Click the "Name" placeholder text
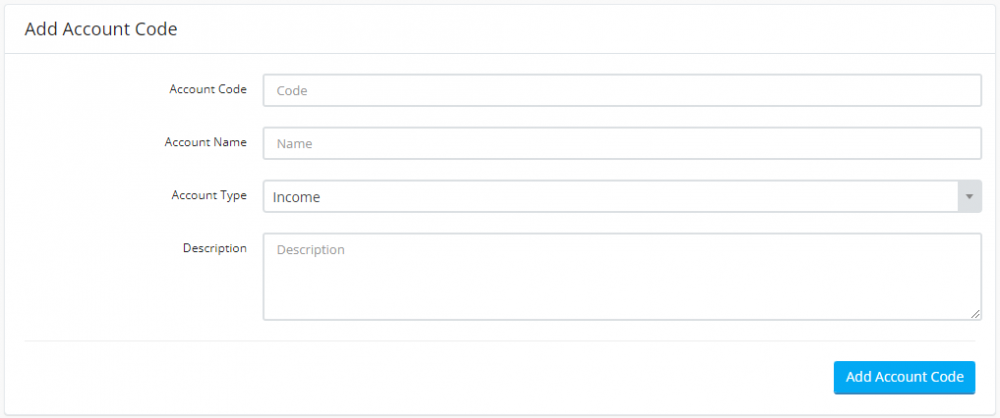 click(x=295, y=143)
